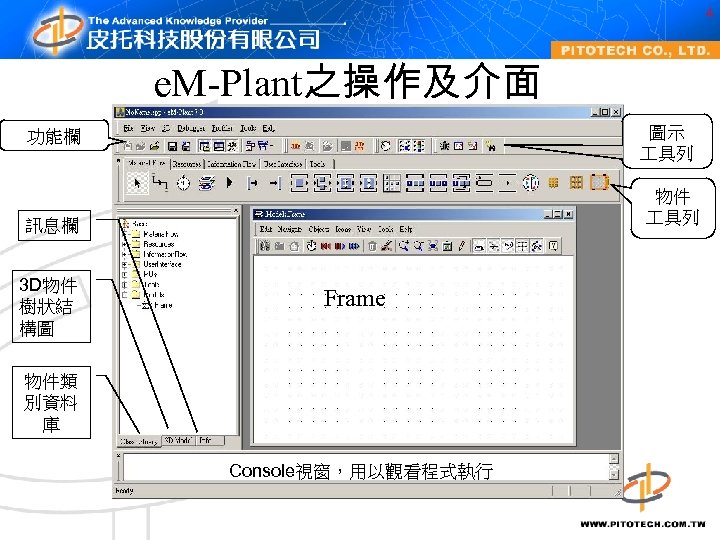Image resolution: width=720 pixels, height=540 pixels.
Task: Click zoom-in magnifier in Frame toolbar
Action: point(403,246)
